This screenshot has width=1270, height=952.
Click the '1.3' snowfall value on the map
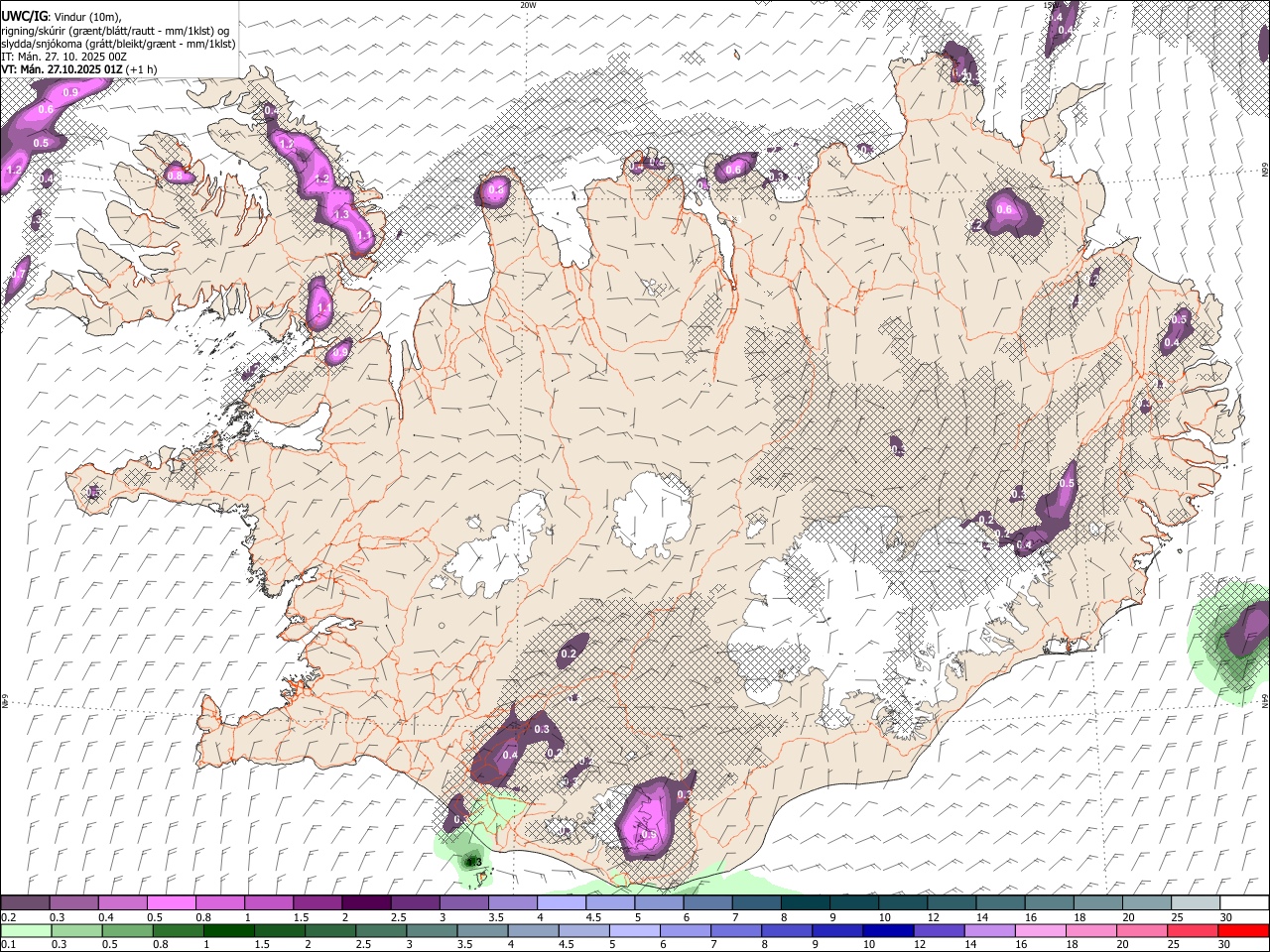click(x=342, y=214)
